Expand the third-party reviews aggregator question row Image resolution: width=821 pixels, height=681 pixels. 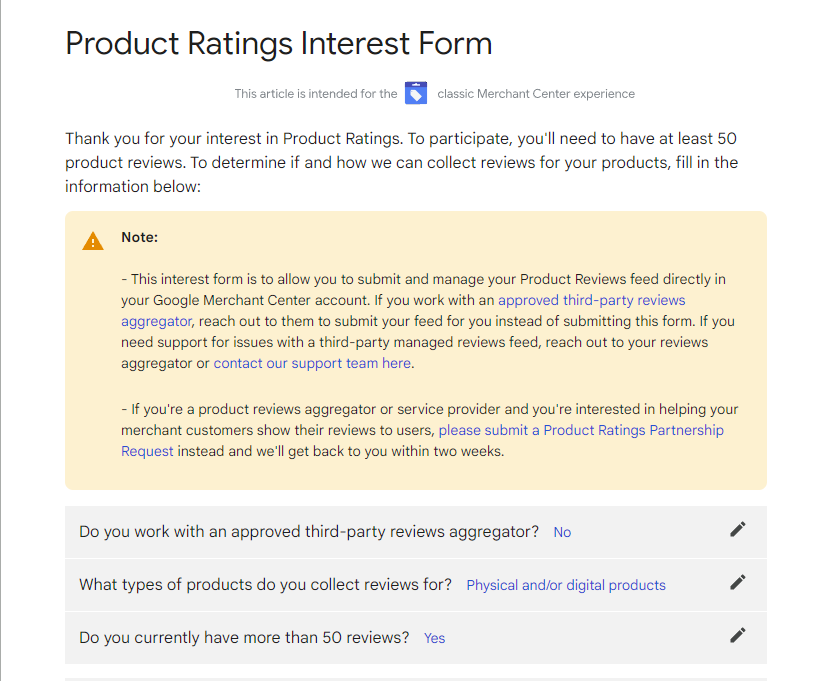pyautogui.click(x=416, y=532)
